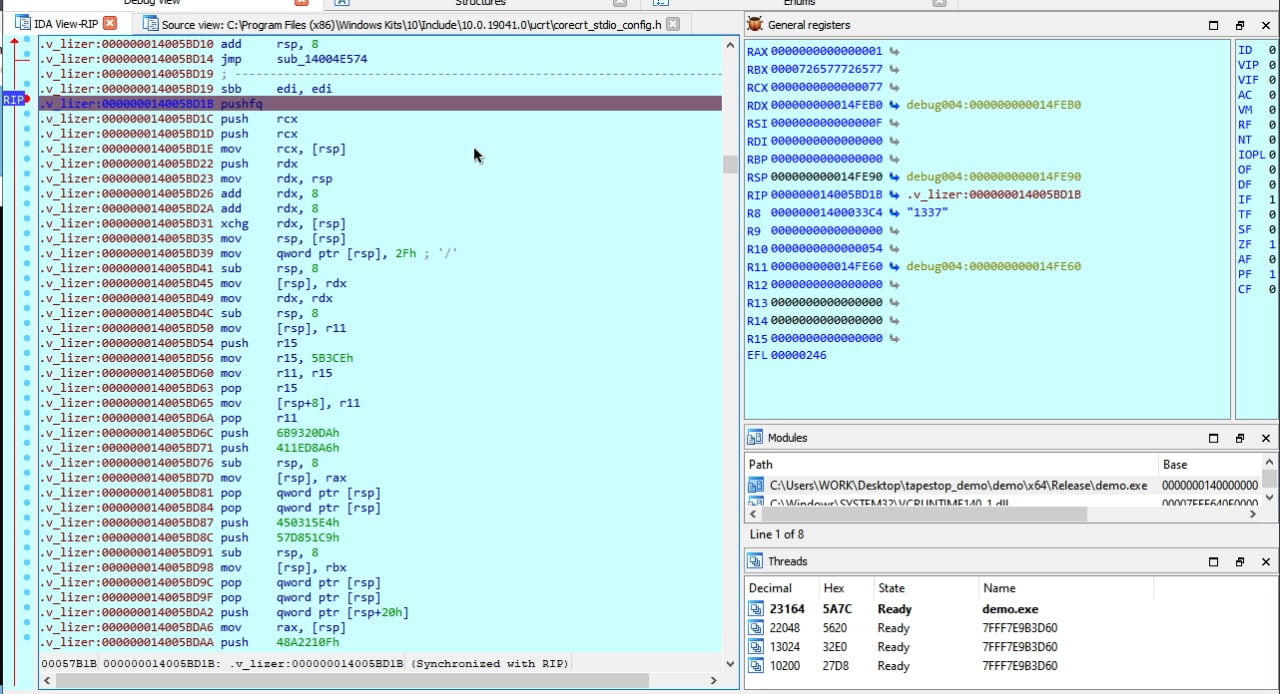1280x694 pixels.
Task: Sort threads by State column header
Action: (x=891, y=588)
